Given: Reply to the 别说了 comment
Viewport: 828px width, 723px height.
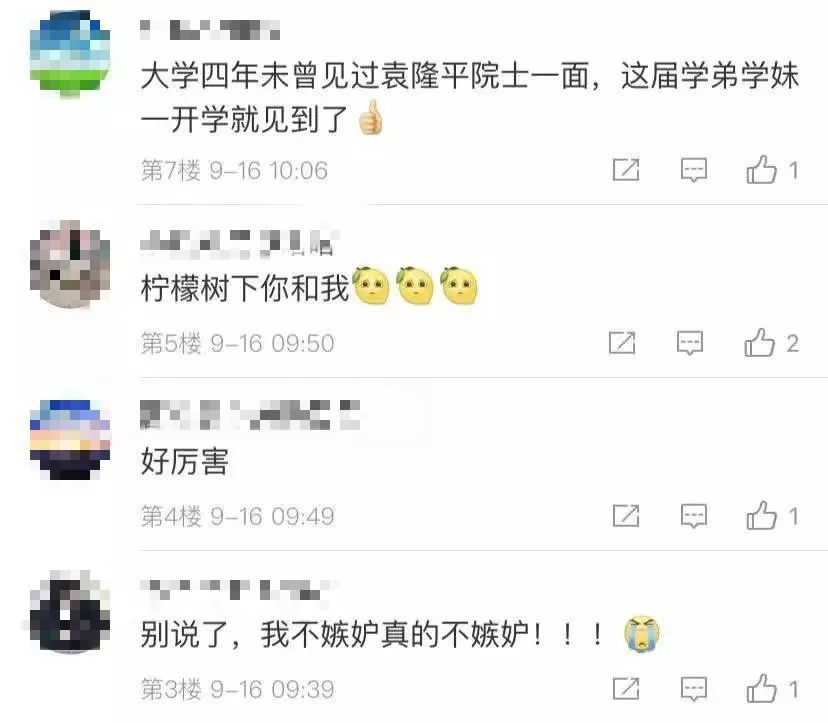Looking at the screenshot, I should (693, 689).
